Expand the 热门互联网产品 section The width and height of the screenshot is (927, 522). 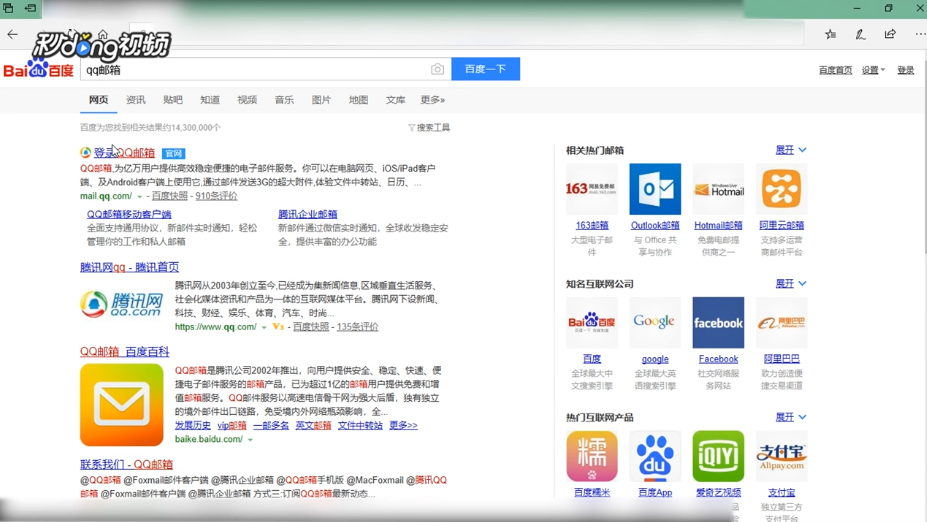tap(790, 417)
